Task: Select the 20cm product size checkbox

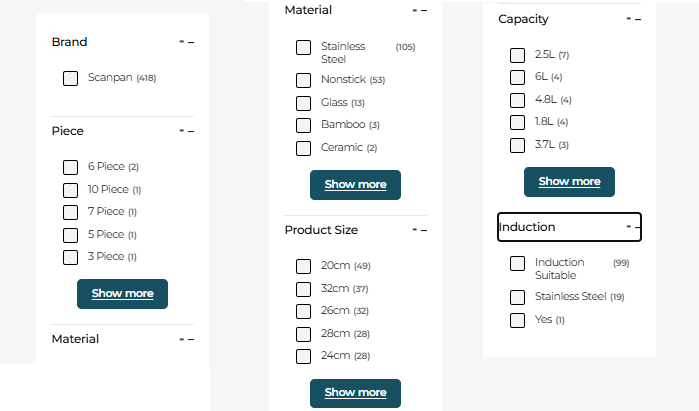Action: [304, 266]
